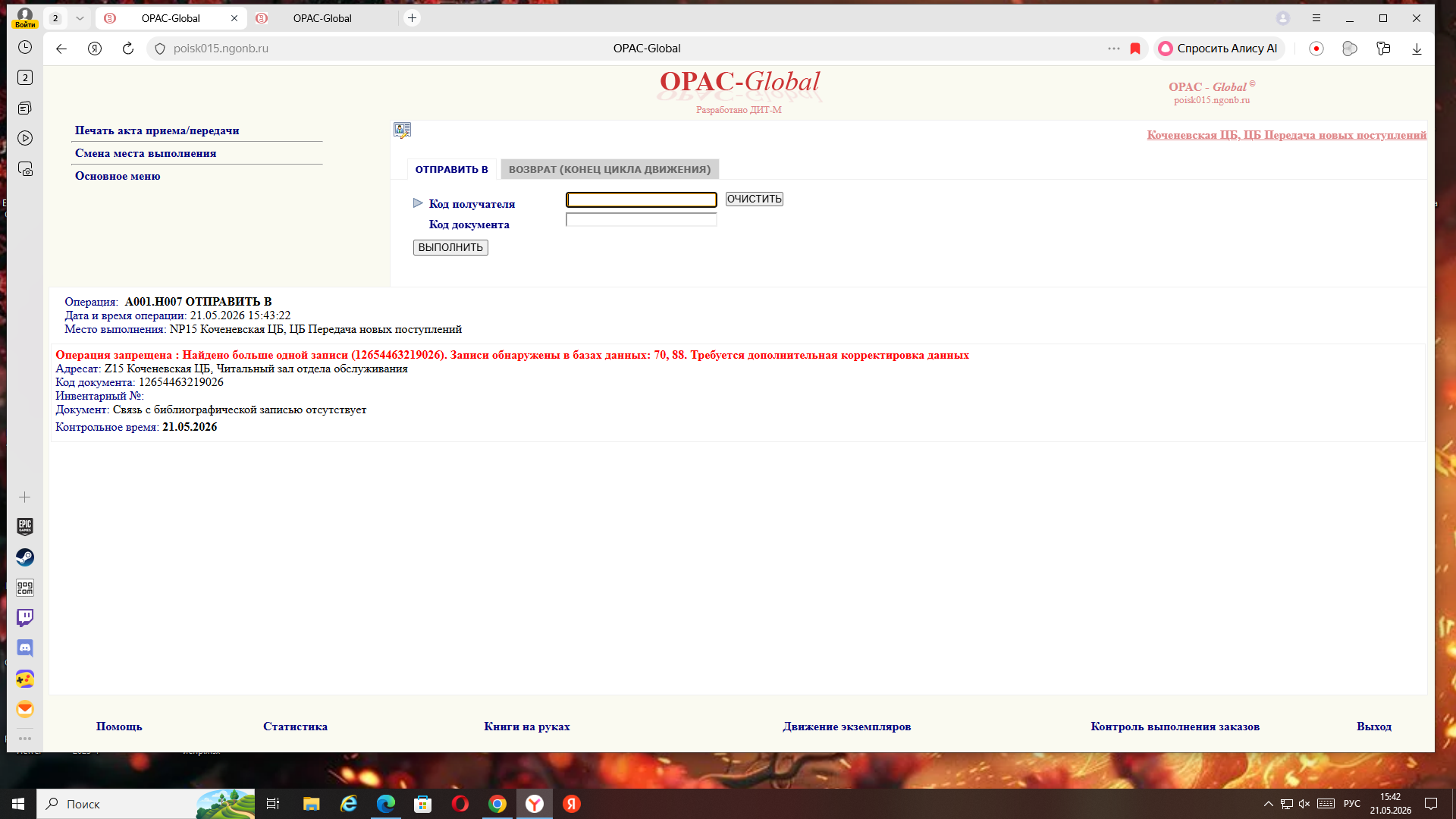Click the Выход link

[1373, 726]
